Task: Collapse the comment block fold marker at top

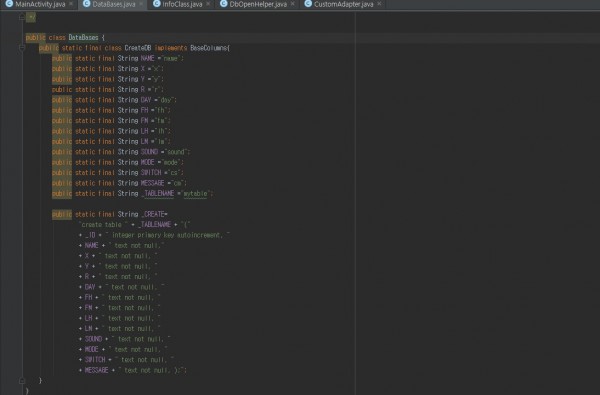Action: (22, 17)
